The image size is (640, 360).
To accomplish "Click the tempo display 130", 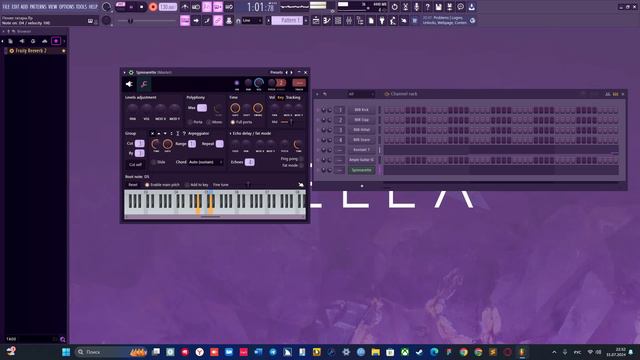I will tap(168, 7).
